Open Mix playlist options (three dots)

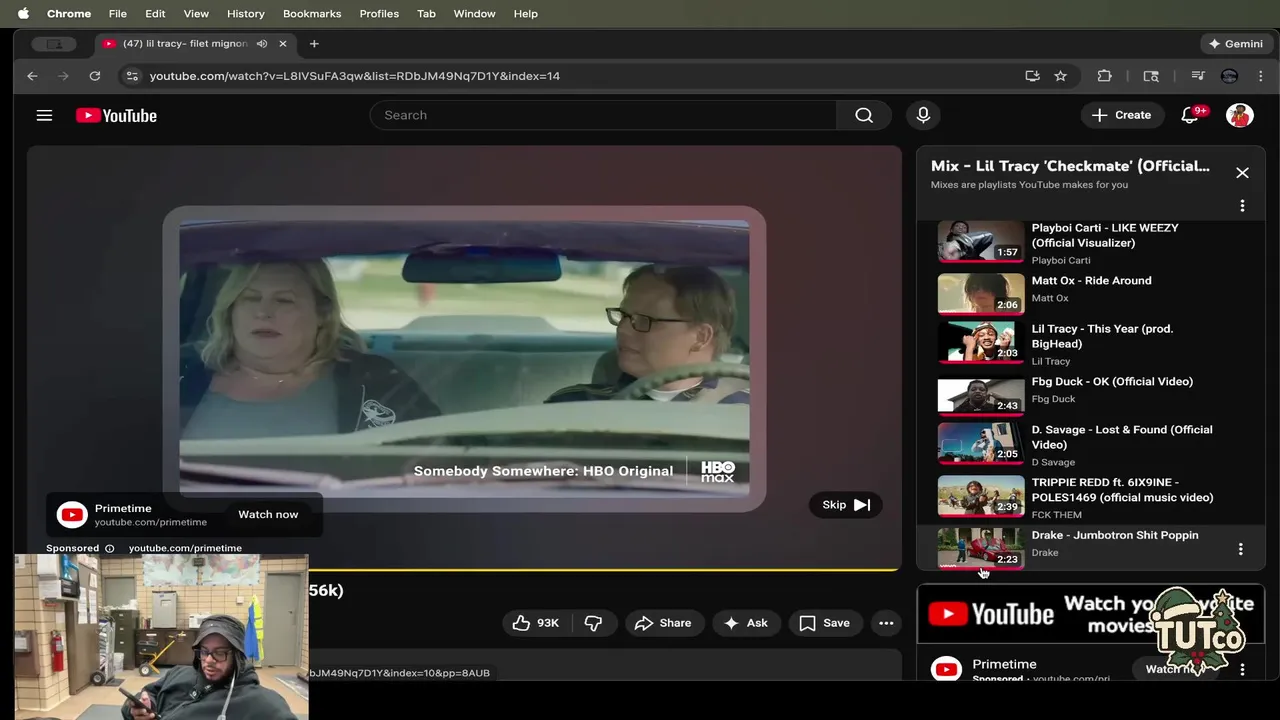[x=1242, y=206]
